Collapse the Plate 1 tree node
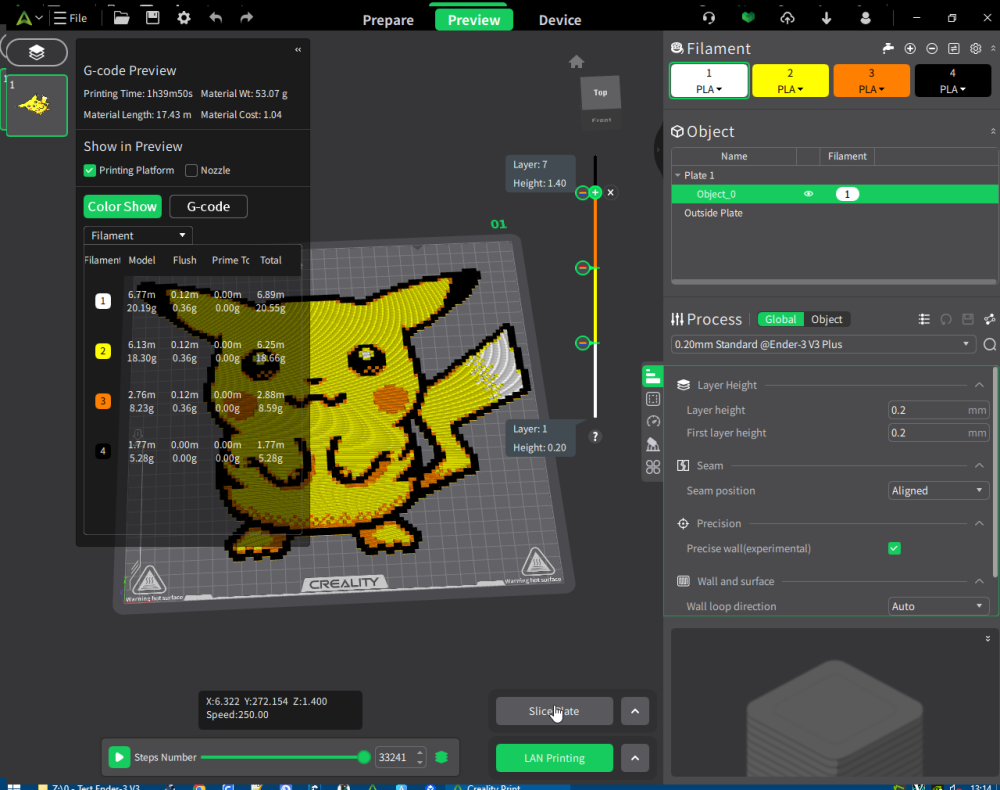 point(677,175)
